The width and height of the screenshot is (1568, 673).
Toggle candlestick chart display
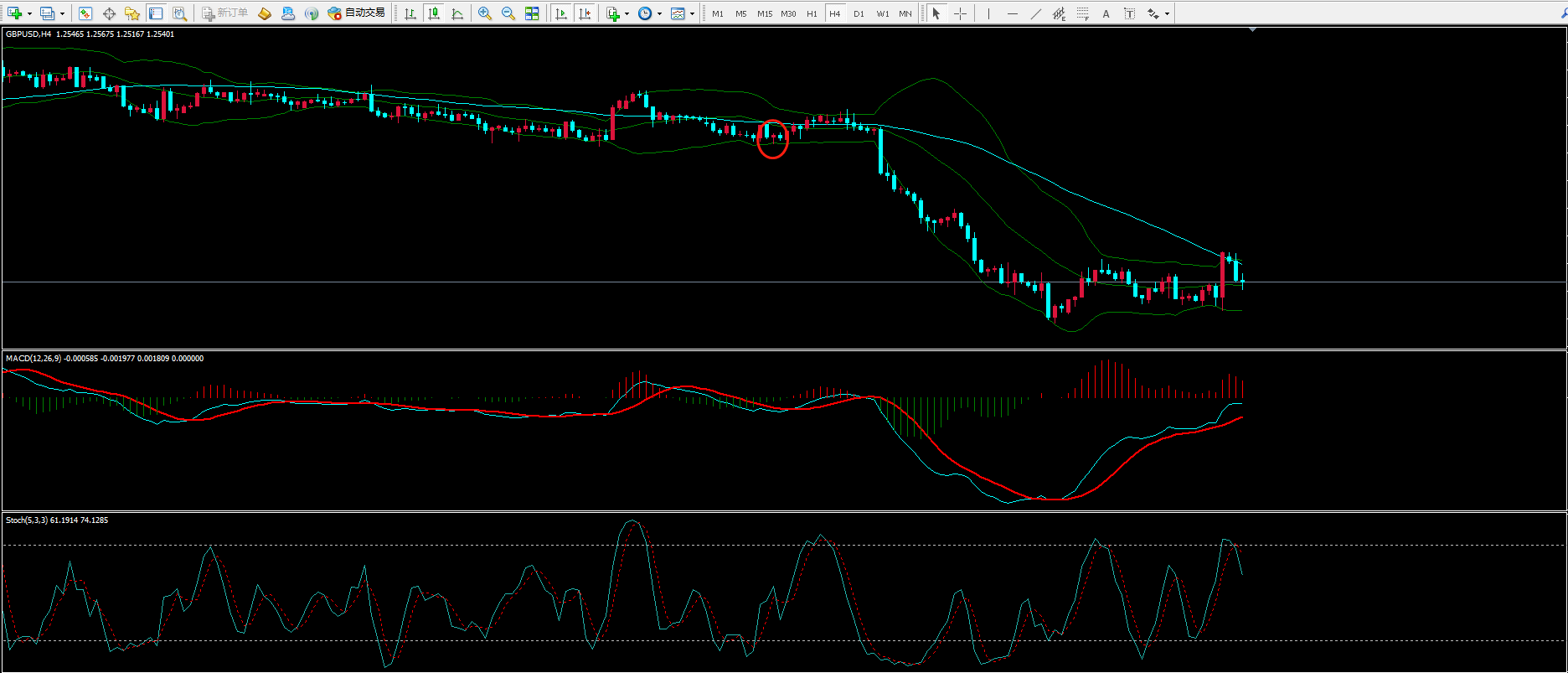tap(434, 13)
